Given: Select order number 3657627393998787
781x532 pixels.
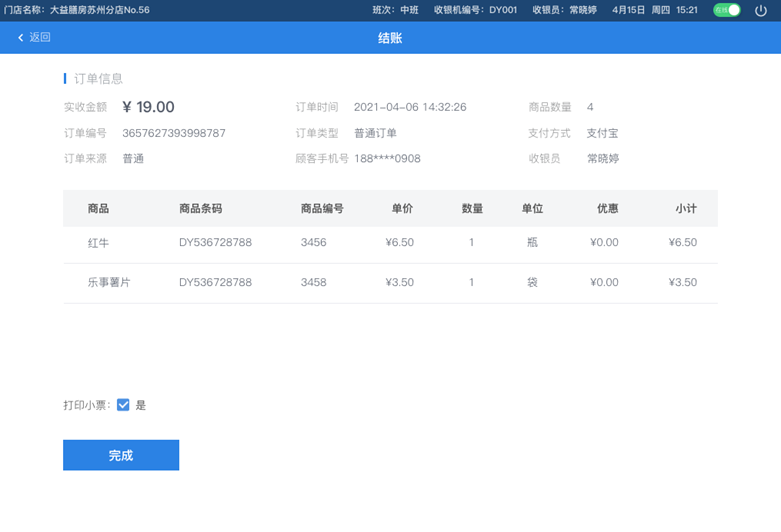Looking at the screenshot, I should [x=174, y=133].
